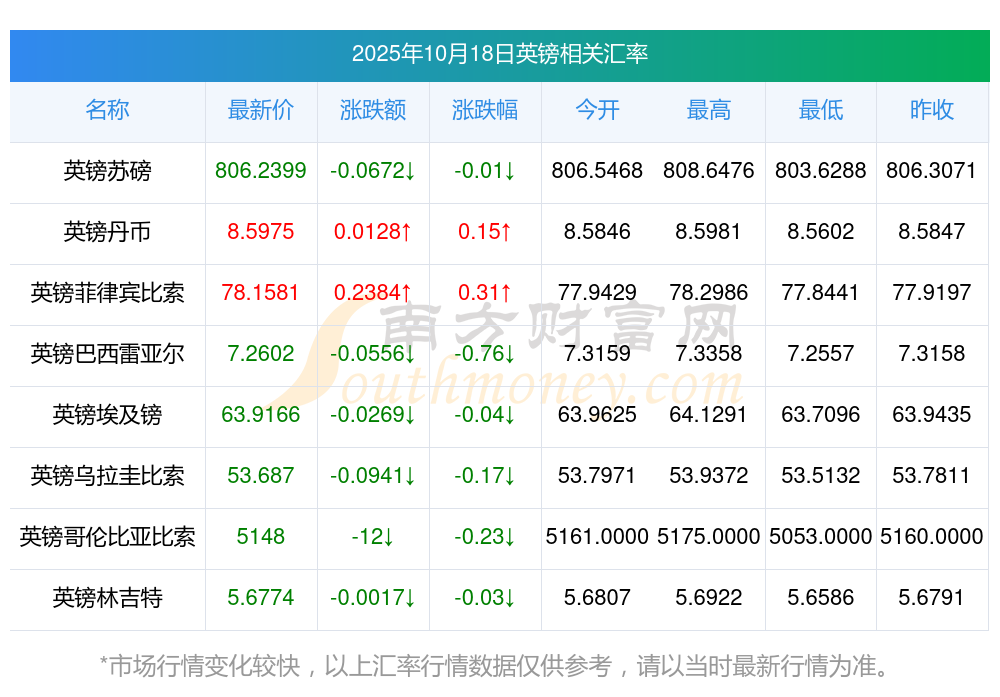Viewport: 1000px width, 697px height.
Task: Click change amount -0.0017↓
Action: [x=373, y=598]
